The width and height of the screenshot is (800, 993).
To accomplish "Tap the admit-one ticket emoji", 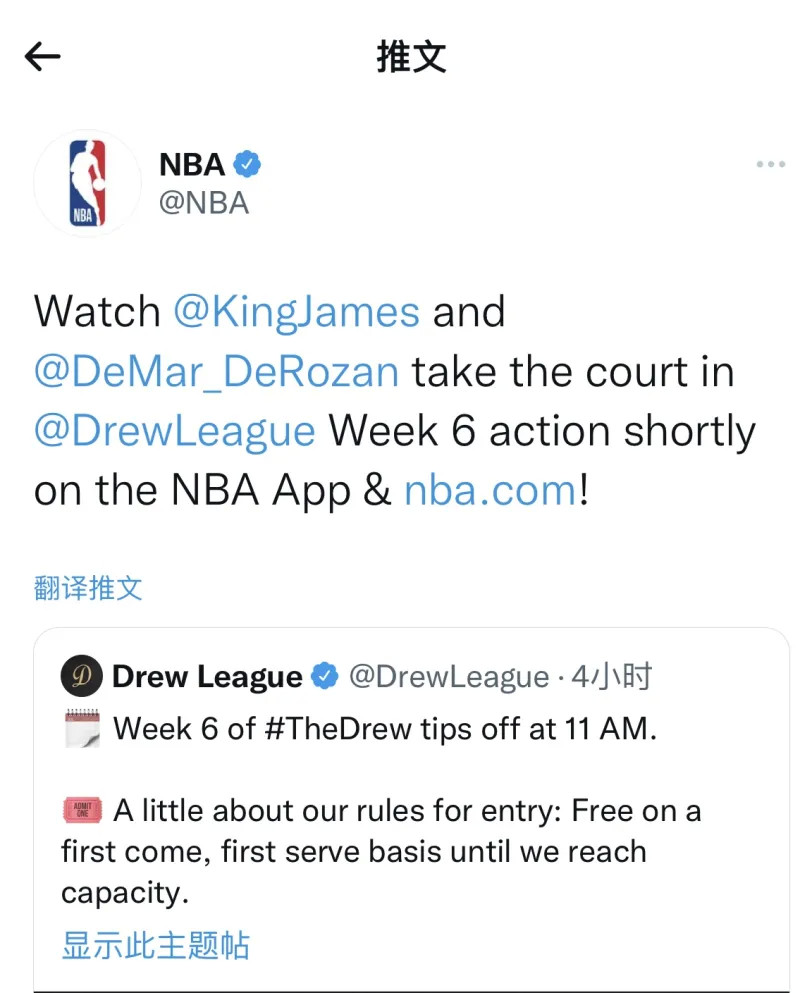I will [x=82, y=810].
